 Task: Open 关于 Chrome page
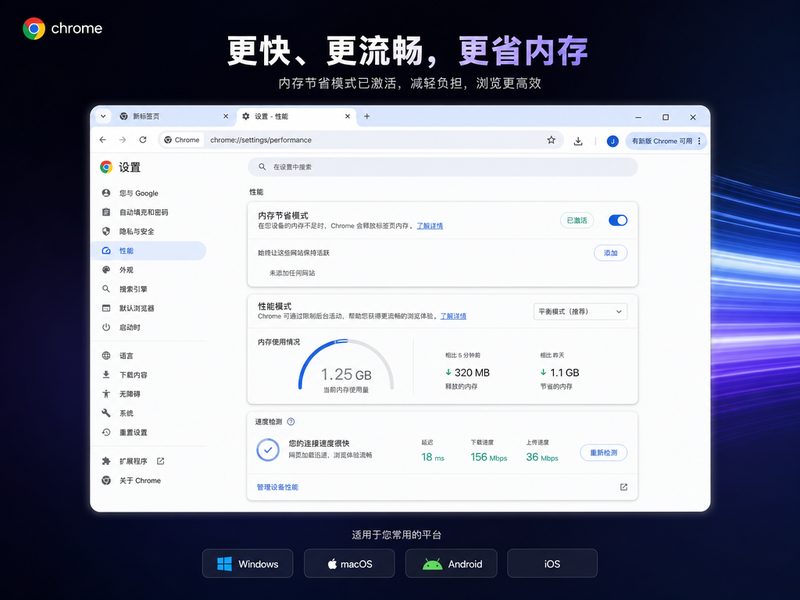(149, 481)
